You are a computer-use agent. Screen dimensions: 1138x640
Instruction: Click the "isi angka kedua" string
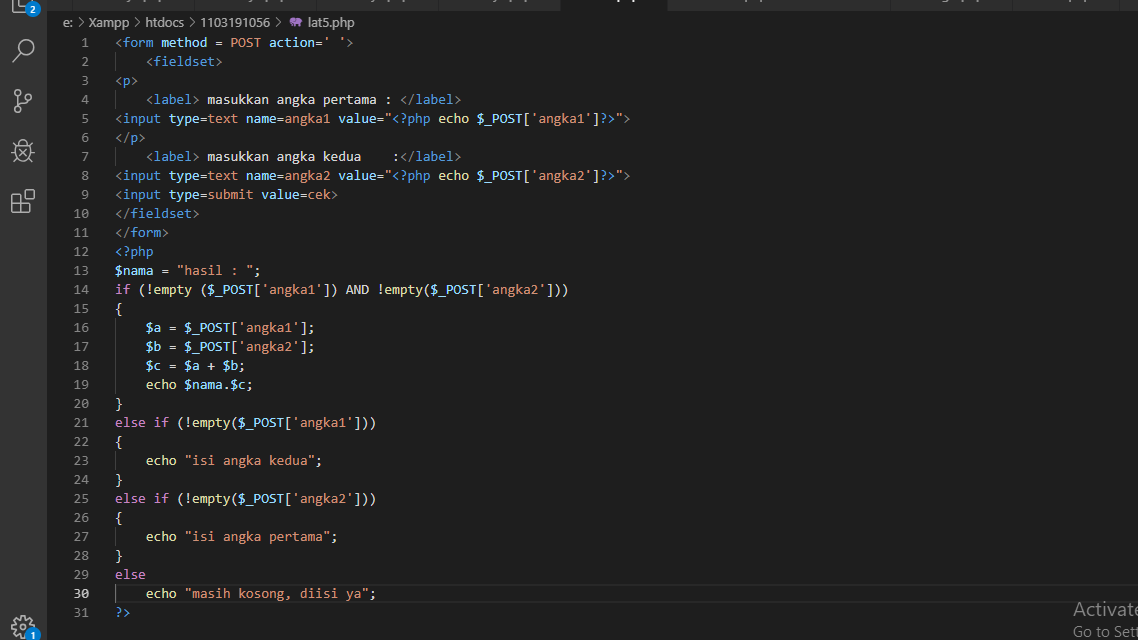point(252,461)
